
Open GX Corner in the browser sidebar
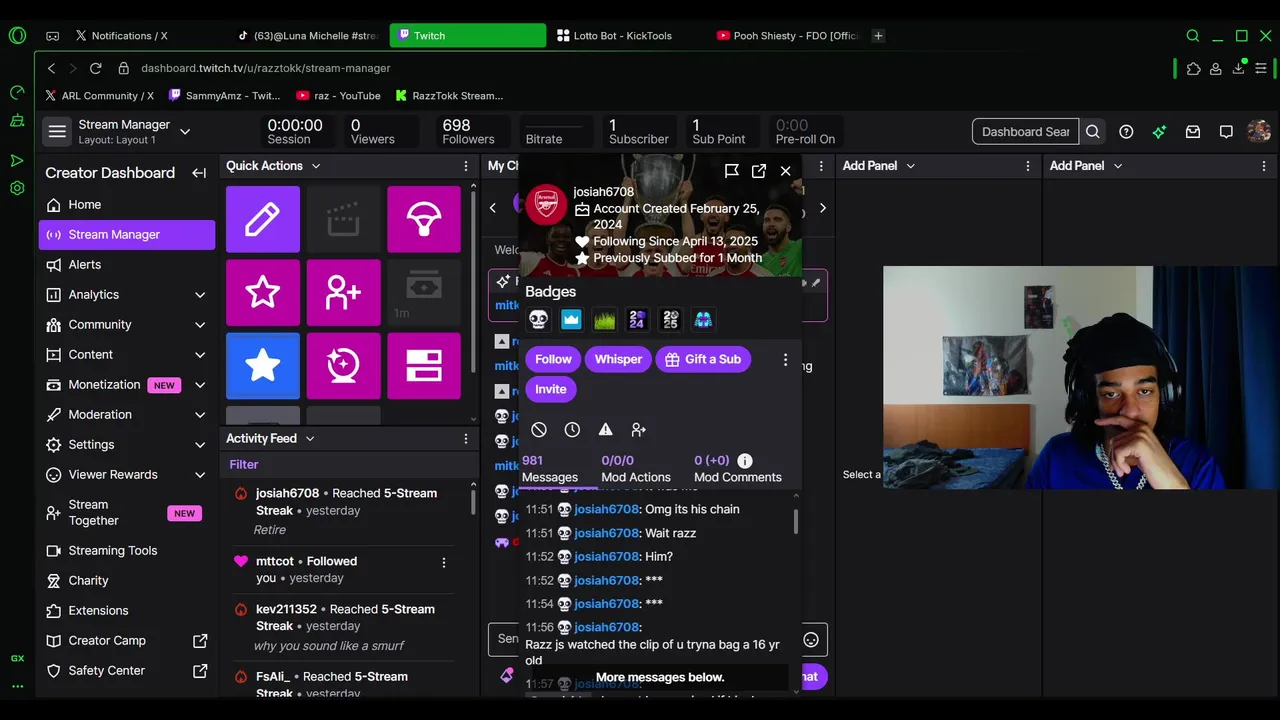17,658
